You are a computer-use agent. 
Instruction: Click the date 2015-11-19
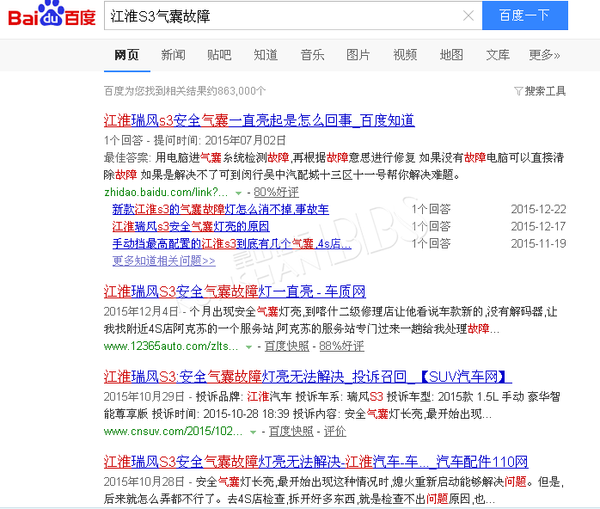[538, 244]
